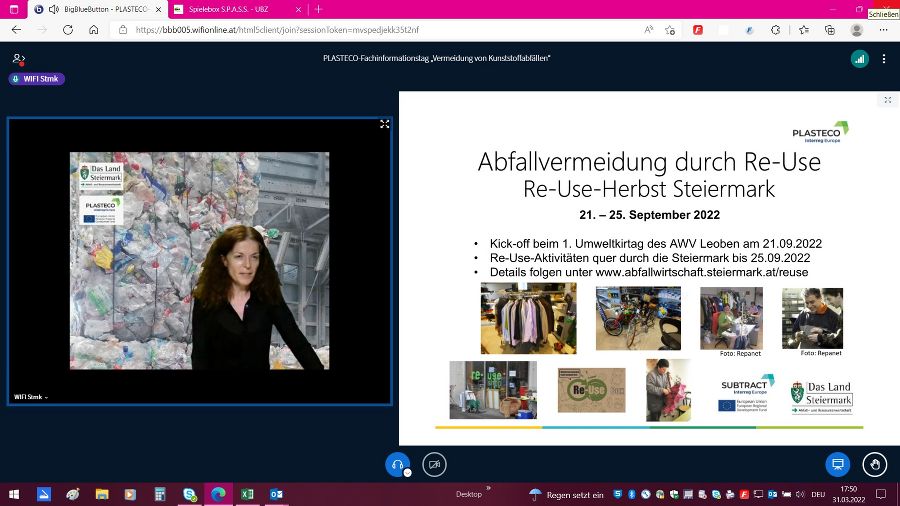The width and height of the screenshot is (900, 506).
Task: Focus the address bar URL
Action: coord(277,30)
